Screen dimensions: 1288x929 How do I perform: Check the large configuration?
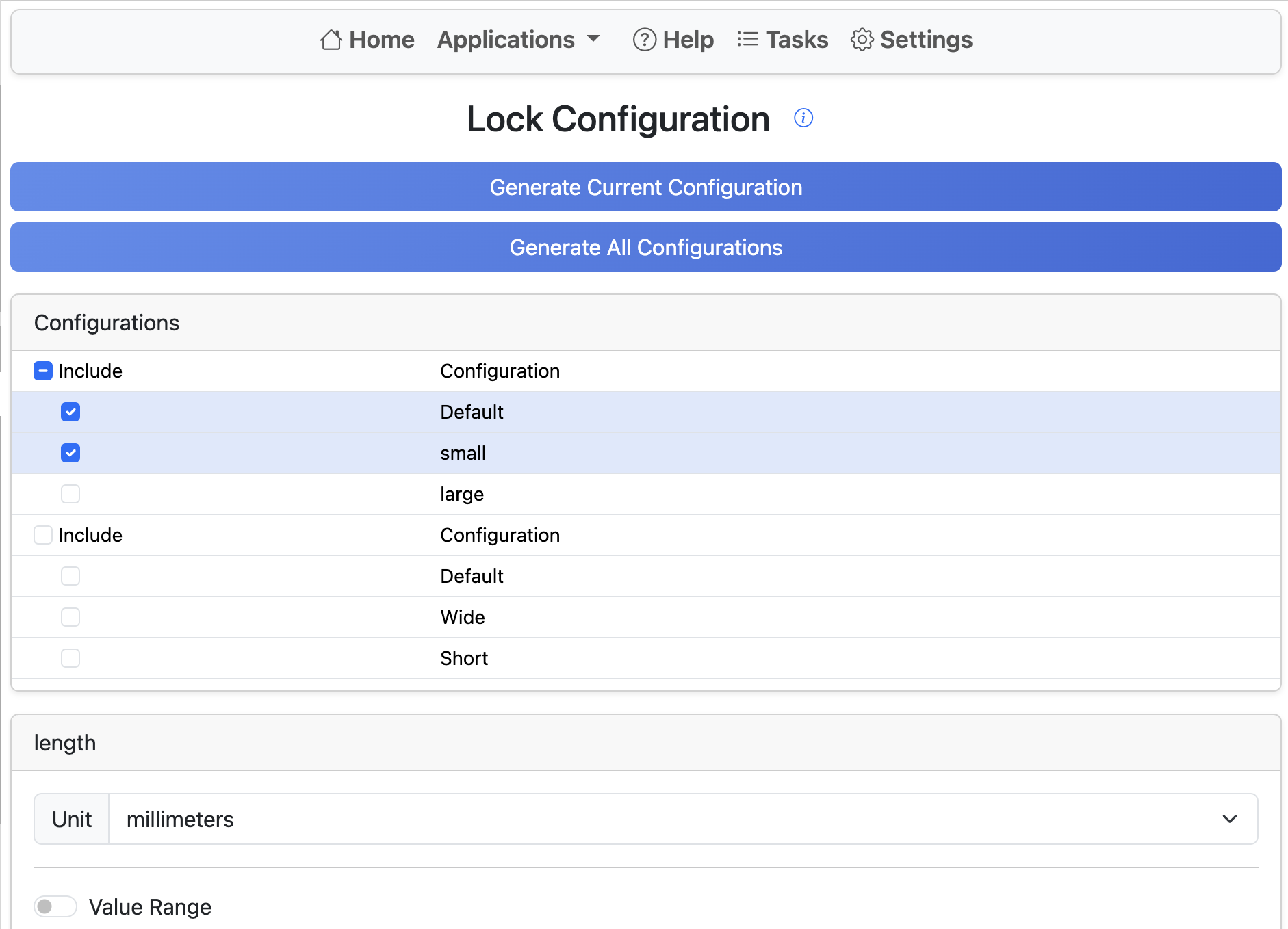70,494
